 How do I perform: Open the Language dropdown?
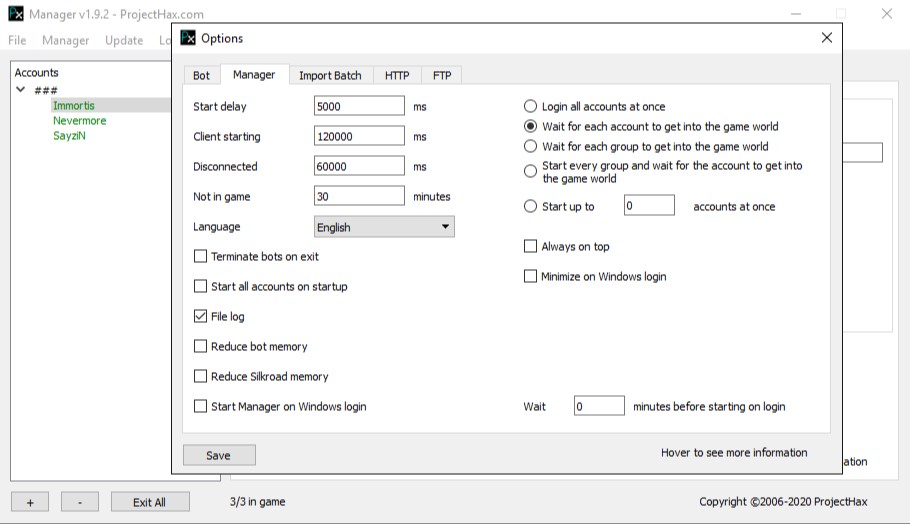click(x=384, y=227)
